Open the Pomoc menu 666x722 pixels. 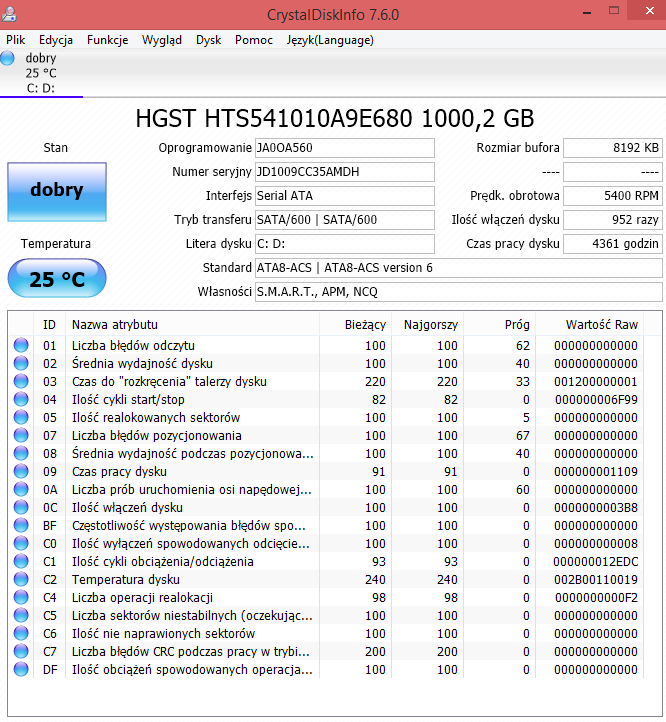[254, 40]
